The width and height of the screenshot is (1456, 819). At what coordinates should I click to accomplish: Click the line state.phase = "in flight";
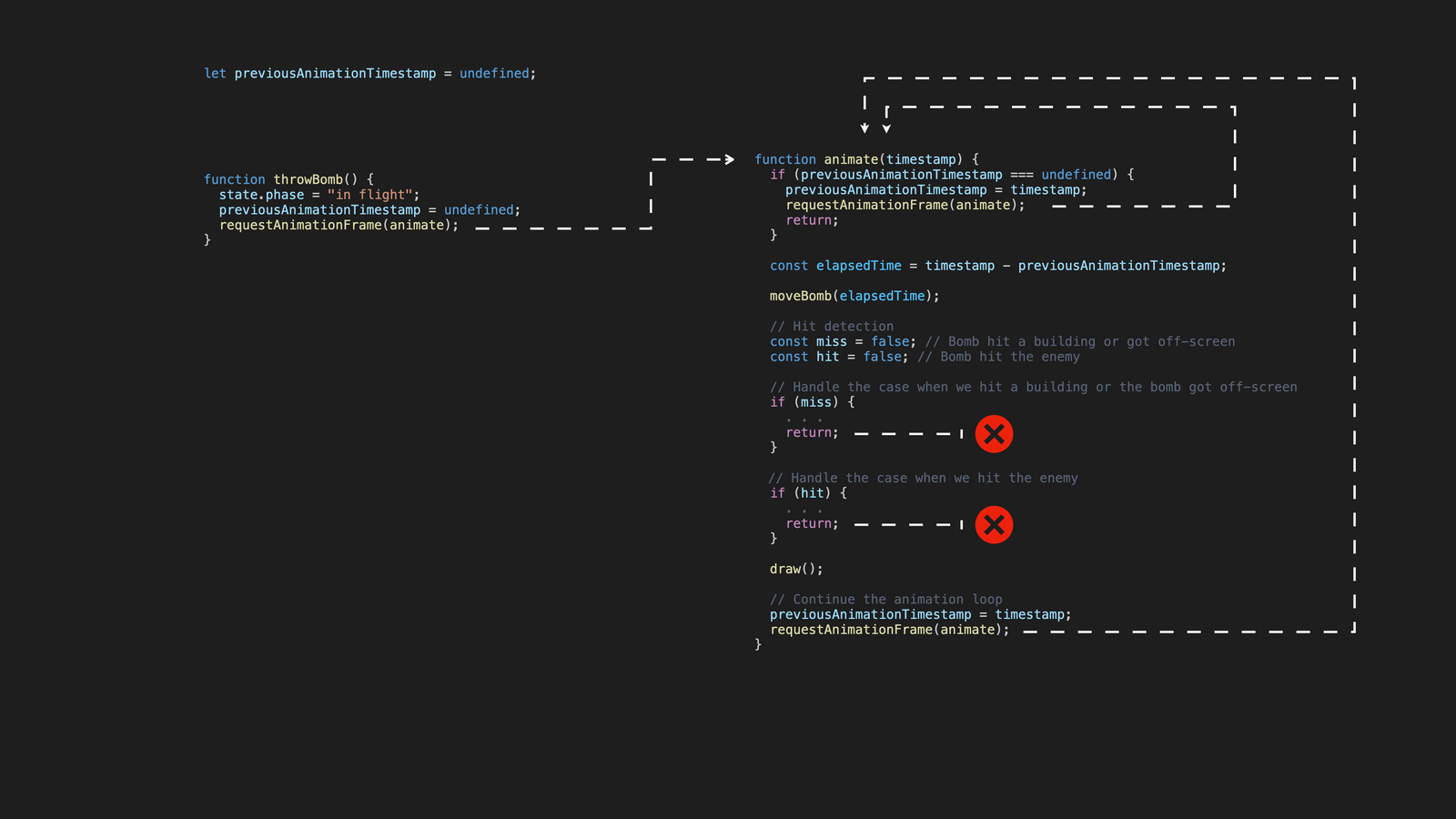click(319, 195)
